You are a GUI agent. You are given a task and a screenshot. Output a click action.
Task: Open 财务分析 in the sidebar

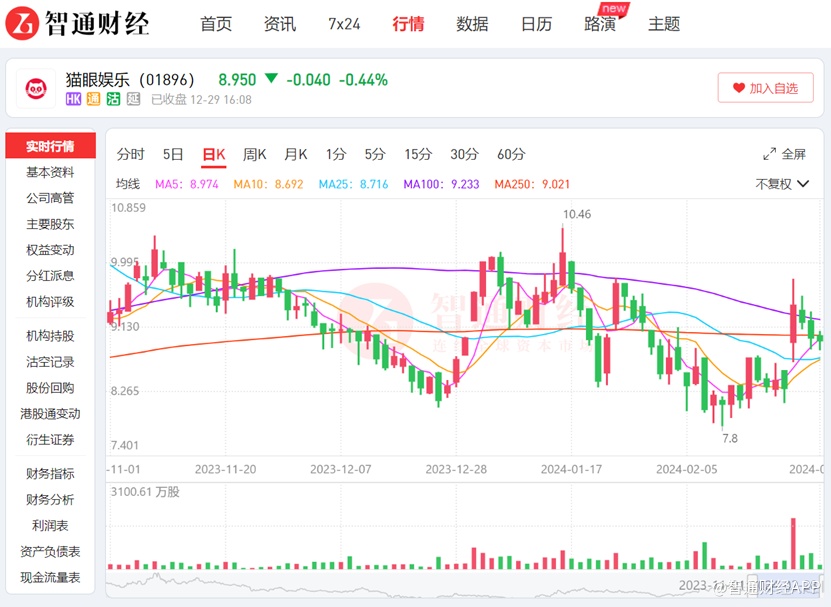50,500
